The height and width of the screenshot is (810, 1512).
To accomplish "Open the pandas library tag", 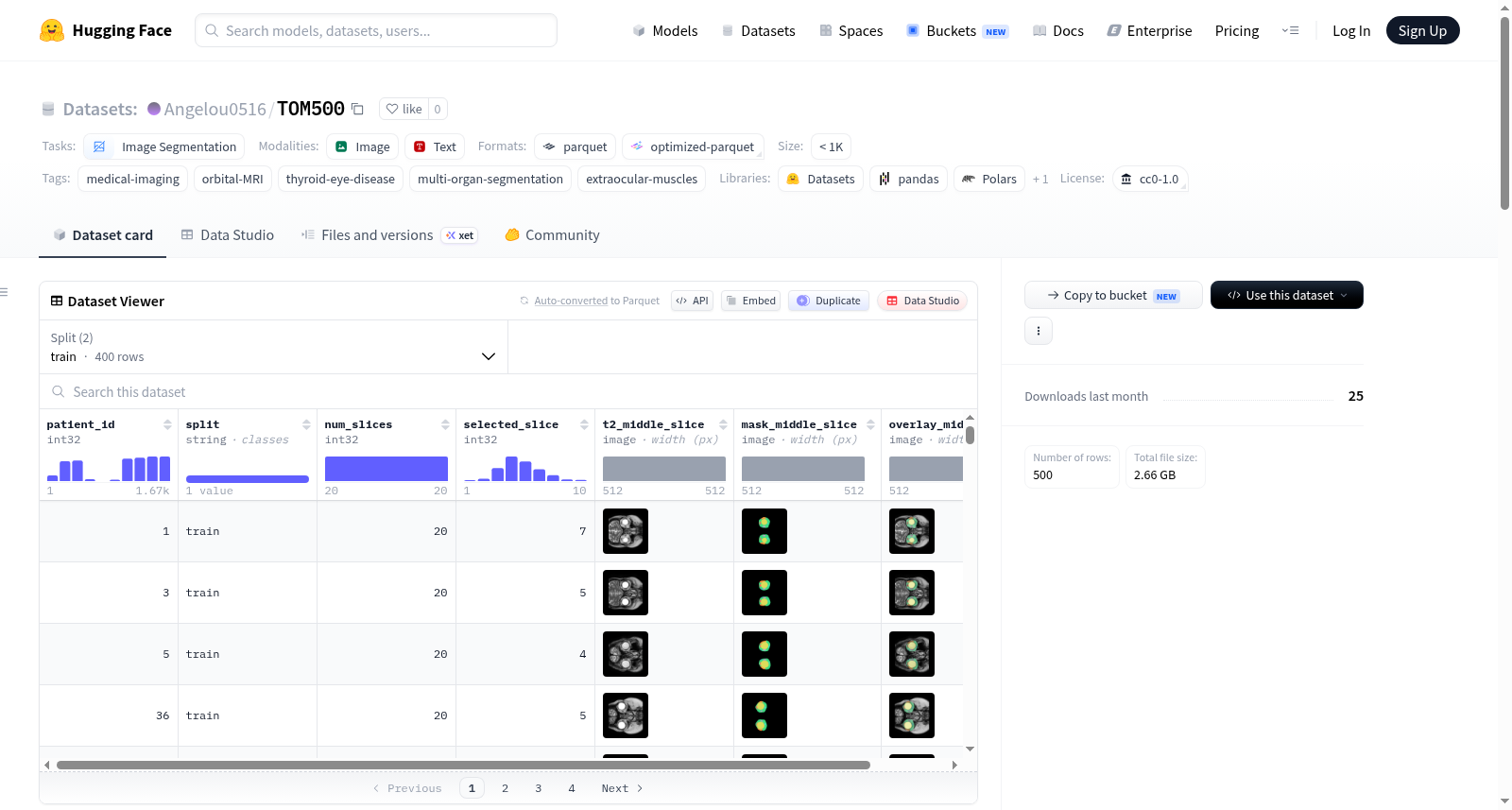I will 908,179.
